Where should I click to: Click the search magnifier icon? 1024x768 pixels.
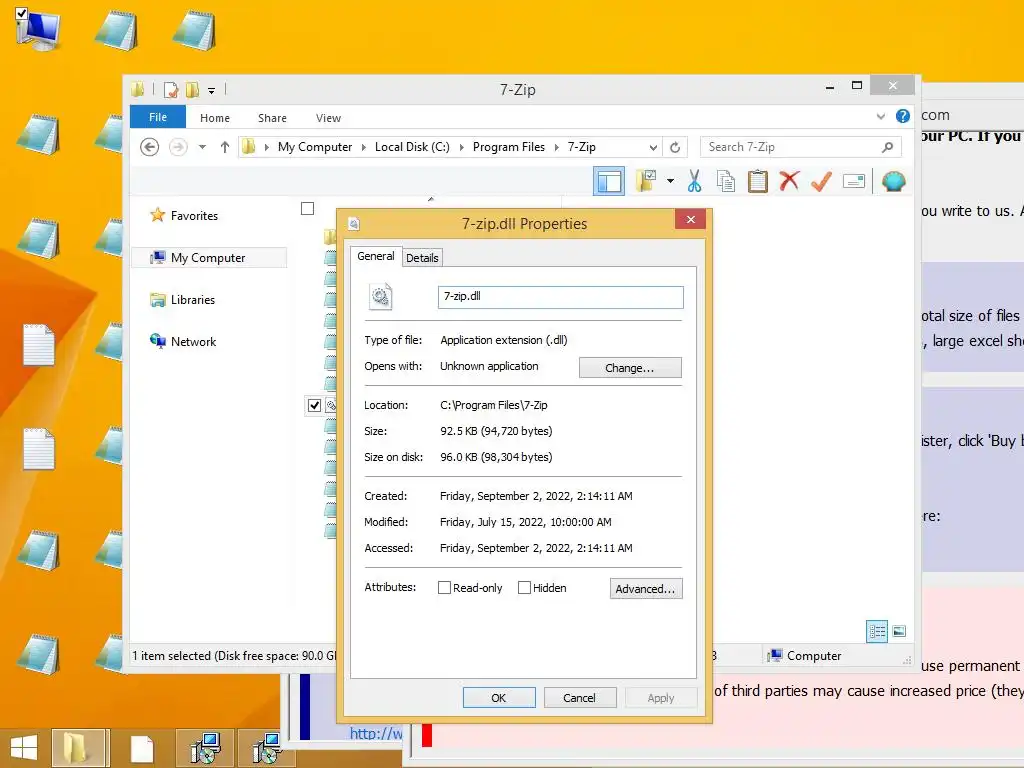coord(887,147)
